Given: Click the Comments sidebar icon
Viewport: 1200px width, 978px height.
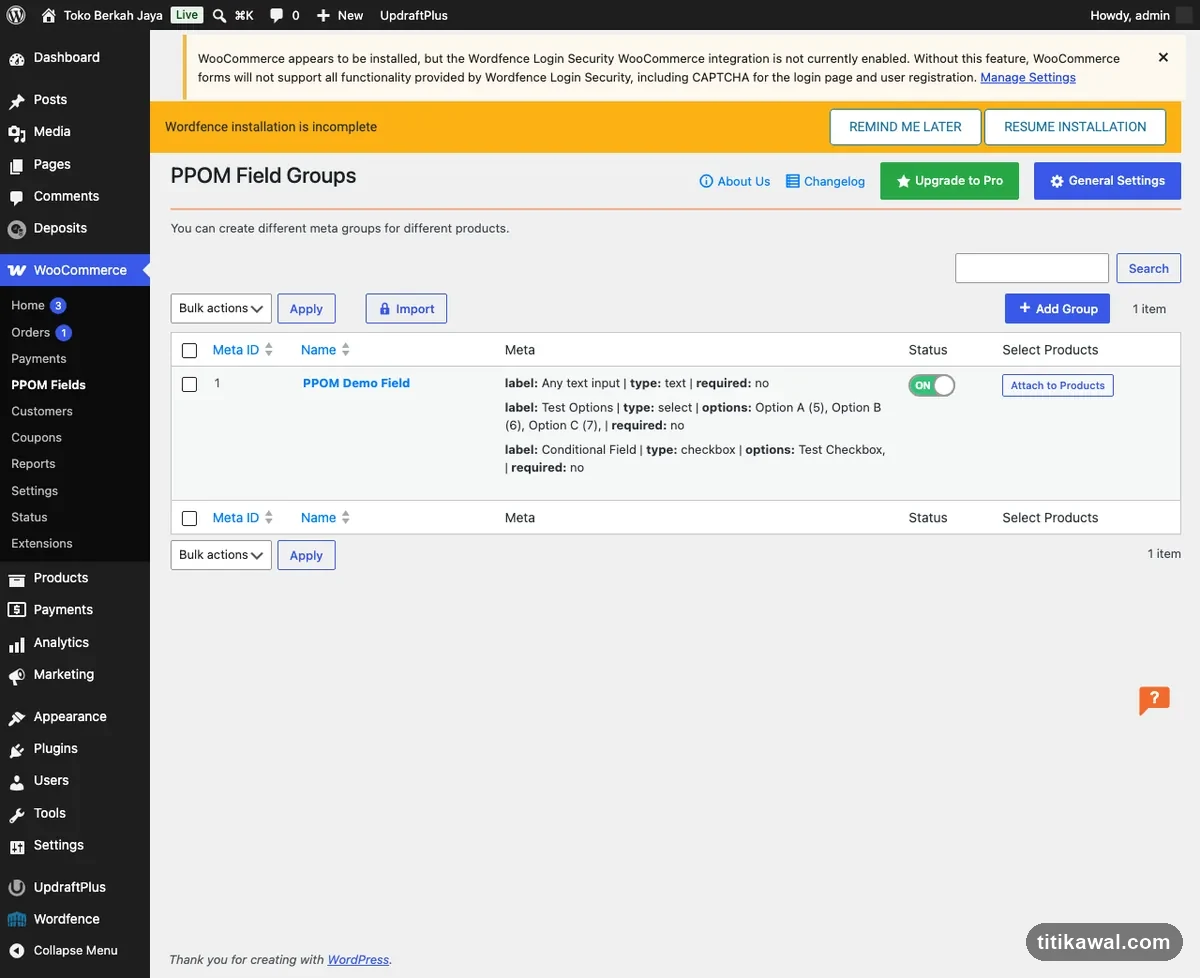Looking at the screenshot, I should coord(17,197).
